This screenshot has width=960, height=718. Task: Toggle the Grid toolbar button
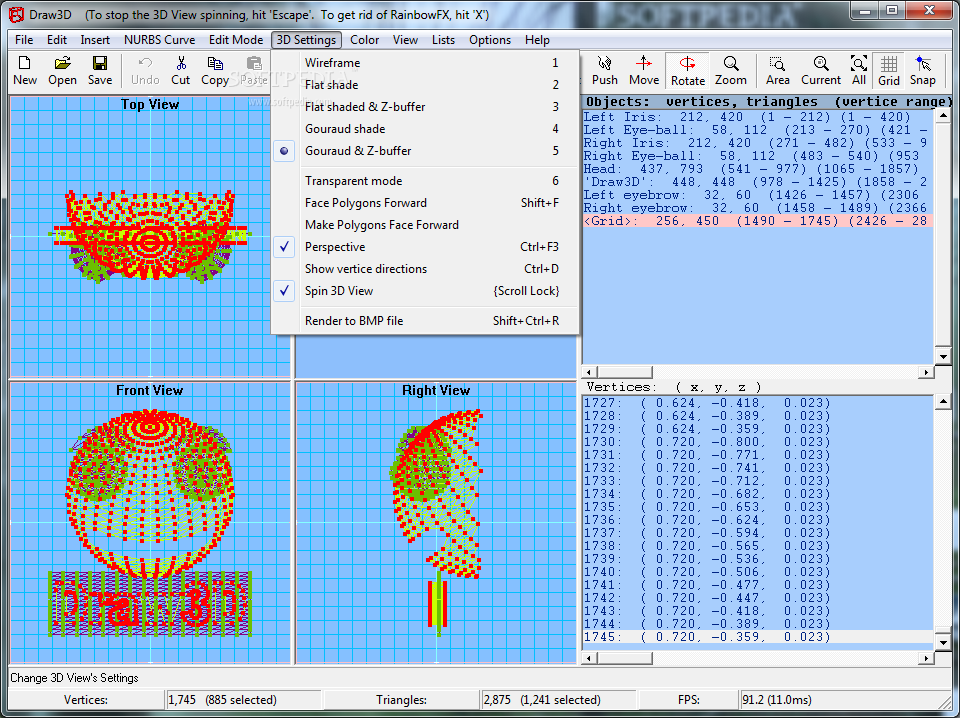(x=889, y=70)
